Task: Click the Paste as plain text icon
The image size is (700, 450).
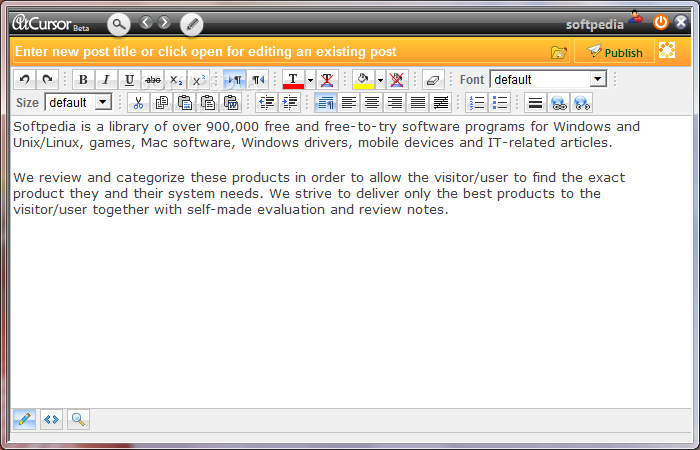Action: point(208,103)
